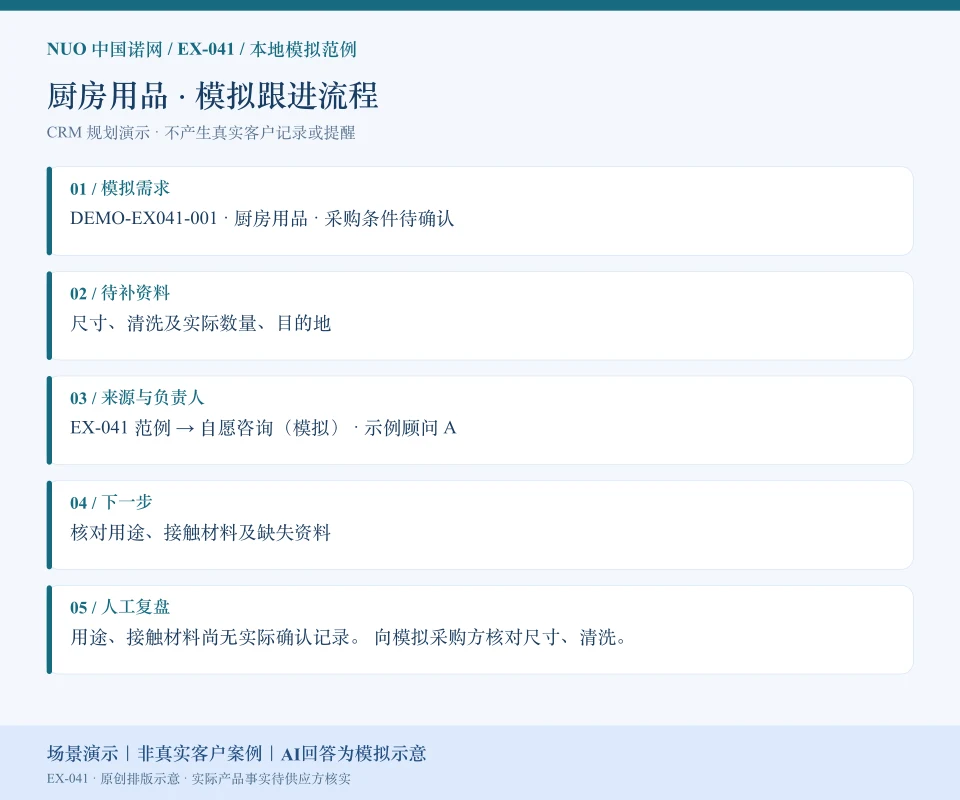Click the breadcrumb text 'NUO 中国诺网 / EX-041 / 本地模拟范例'
The width and height of the screenshot is (960, 800).
[x=201, y=49]
